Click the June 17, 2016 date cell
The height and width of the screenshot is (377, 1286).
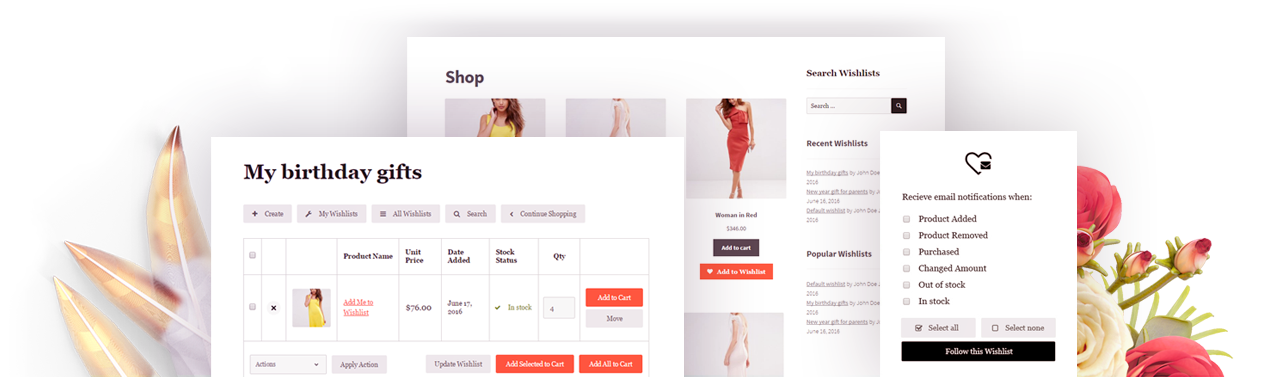(x=461, y=308)
